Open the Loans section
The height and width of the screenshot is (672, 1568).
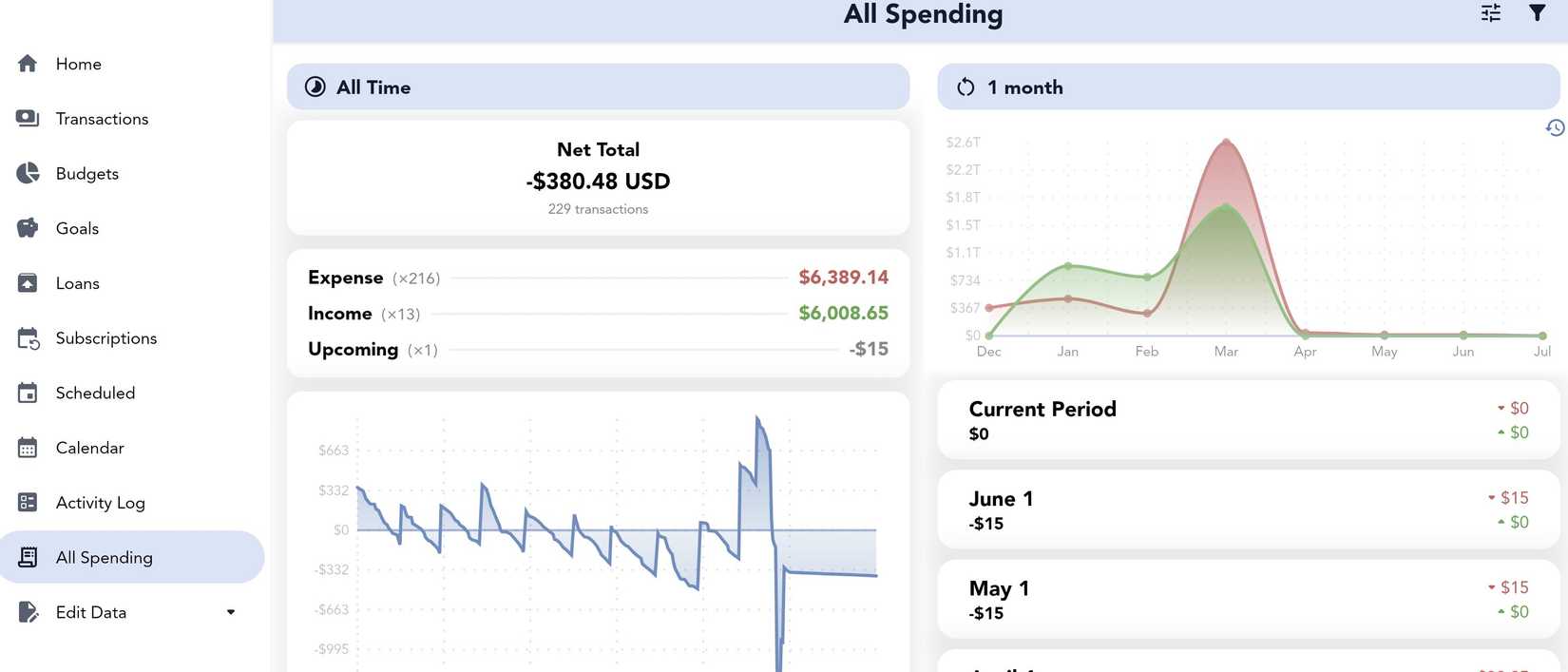(77, 282)
